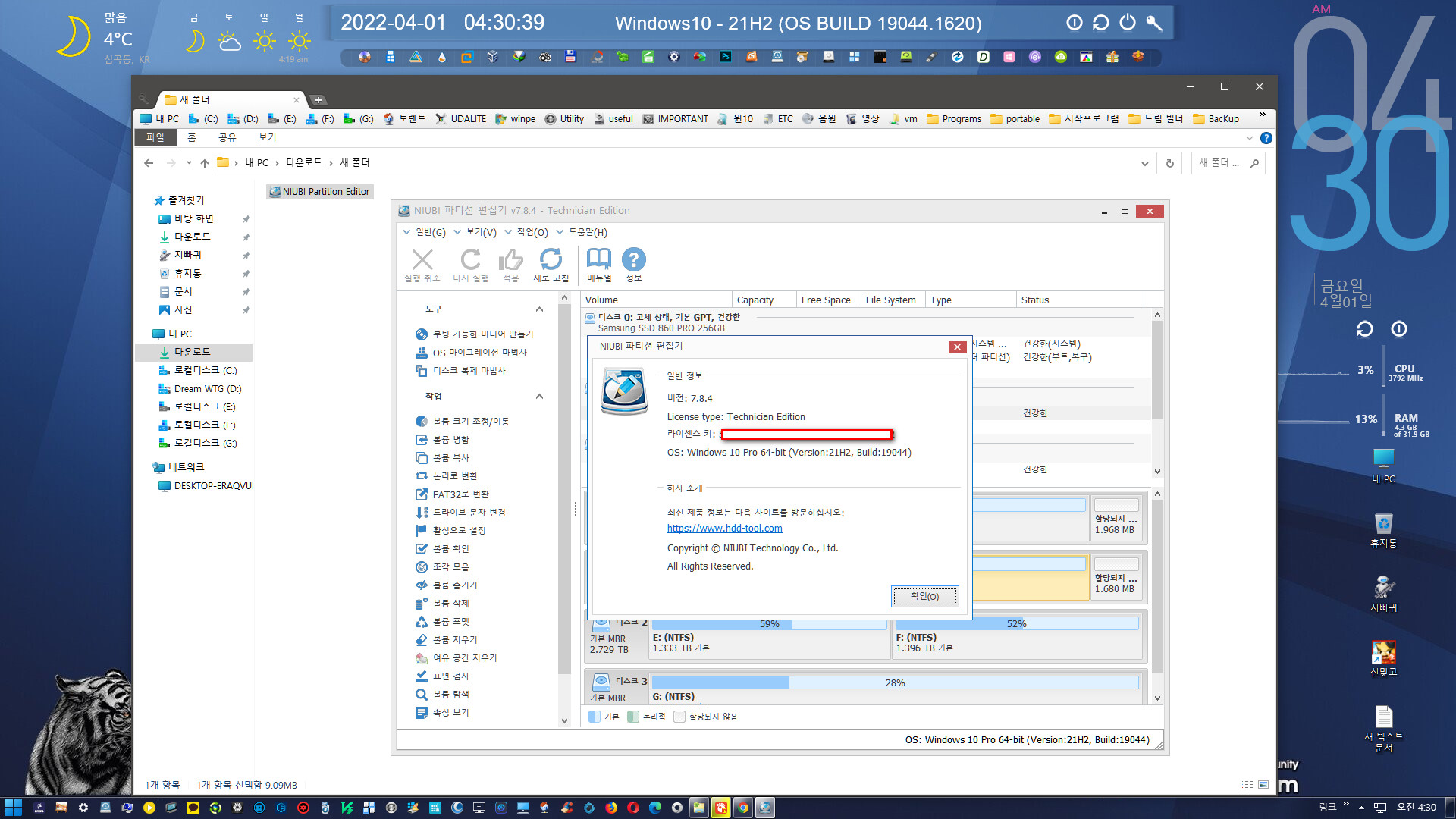Click the Explorer refresh button
The width and height of the screenshot is (1456, 819).
coord(1169,163)
